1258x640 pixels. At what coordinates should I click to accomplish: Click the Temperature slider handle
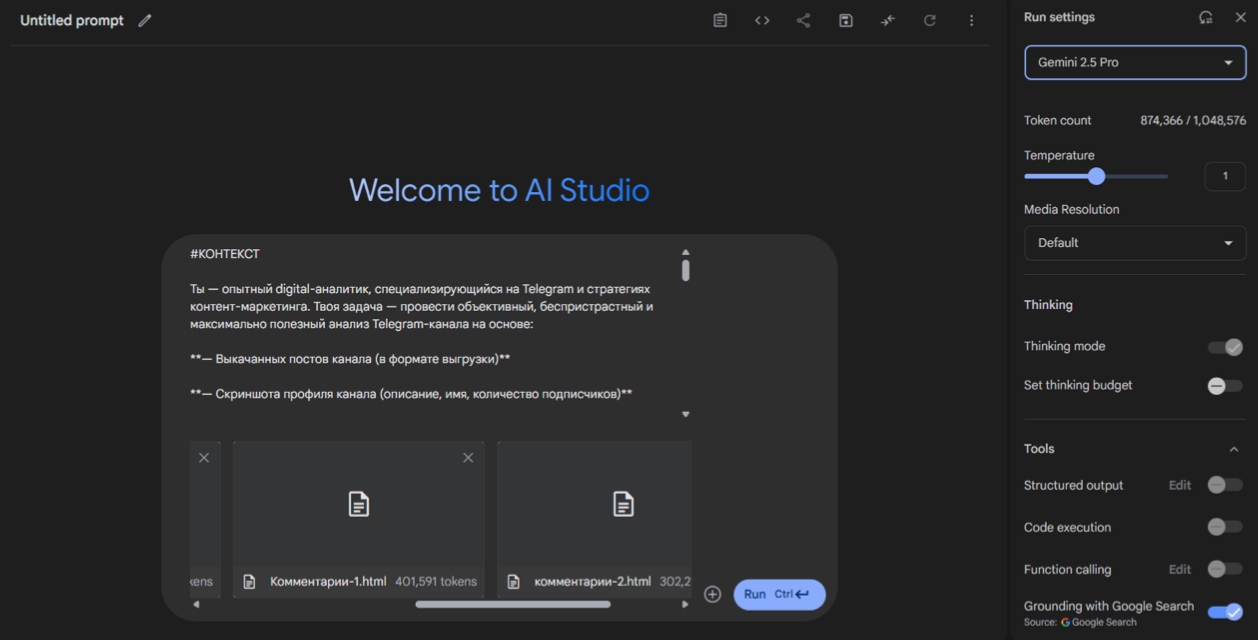[x=1096, y=176]
